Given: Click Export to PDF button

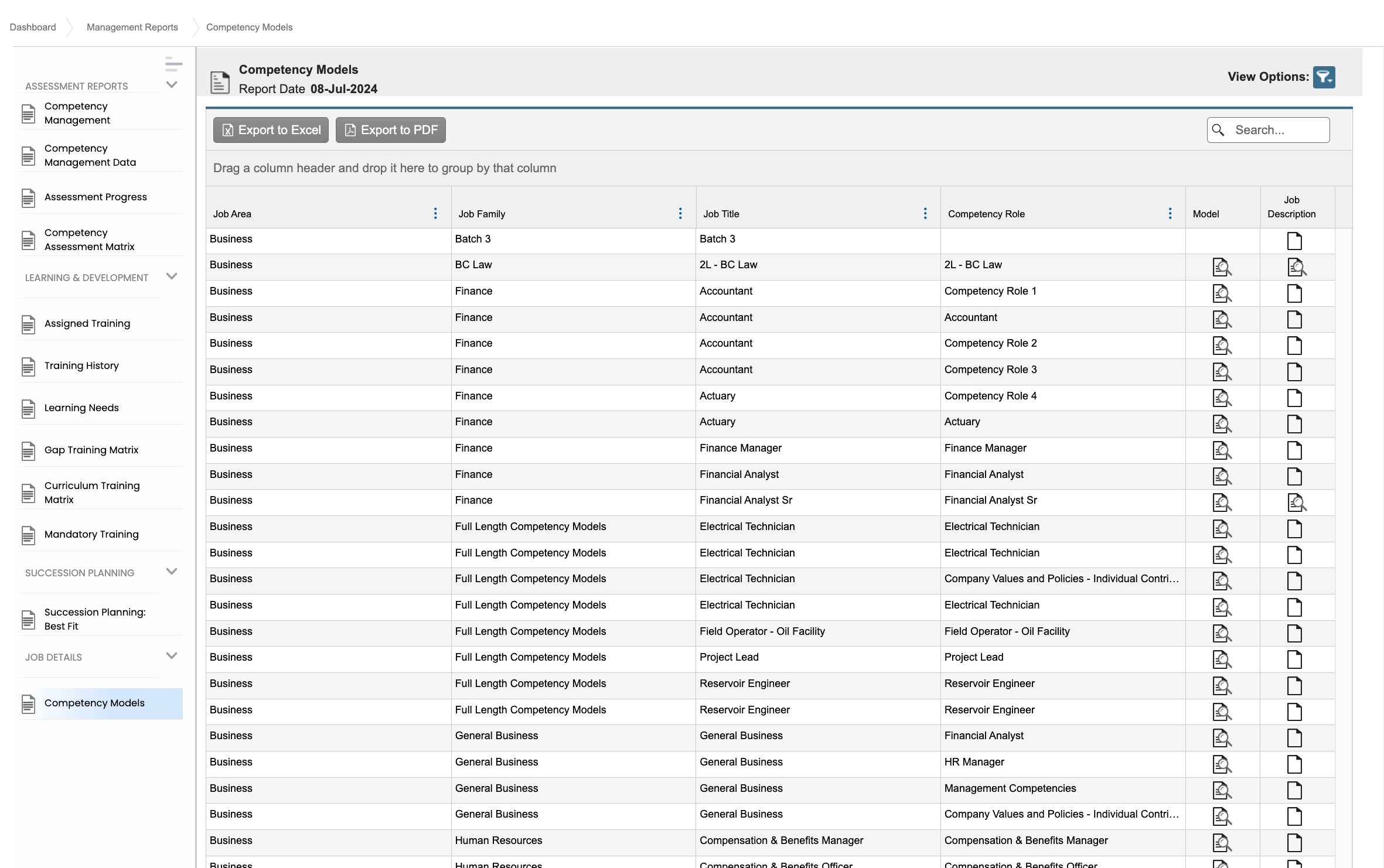Looking at the screenshot, I should coord(390,130).
